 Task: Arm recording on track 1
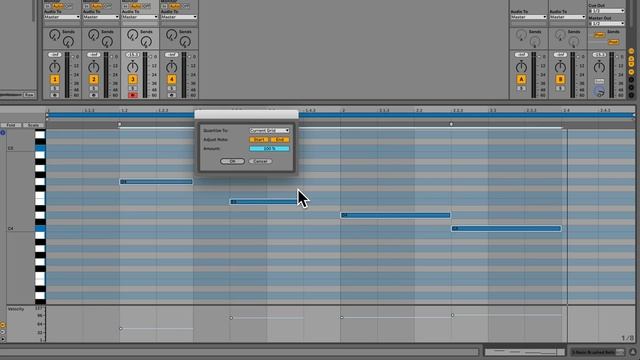coord(55,95)
